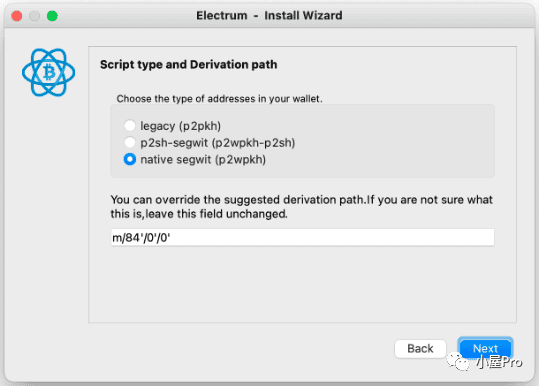Click blank panel area below derivation path field
The image size is (539, 386).
click(x=302, y=285)
